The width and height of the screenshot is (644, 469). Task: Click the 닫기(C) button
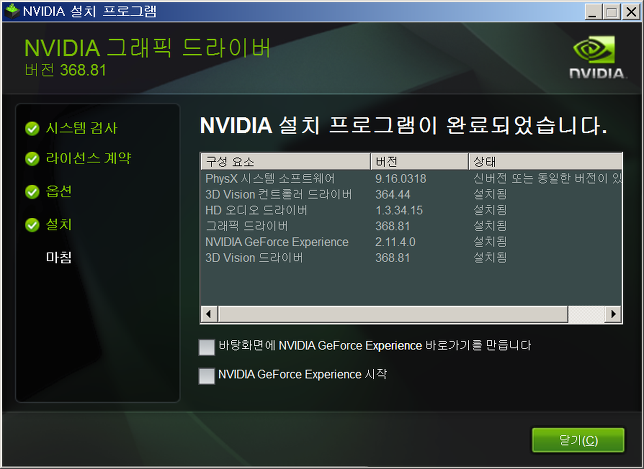pyautogui.click(x=578, y=440)
